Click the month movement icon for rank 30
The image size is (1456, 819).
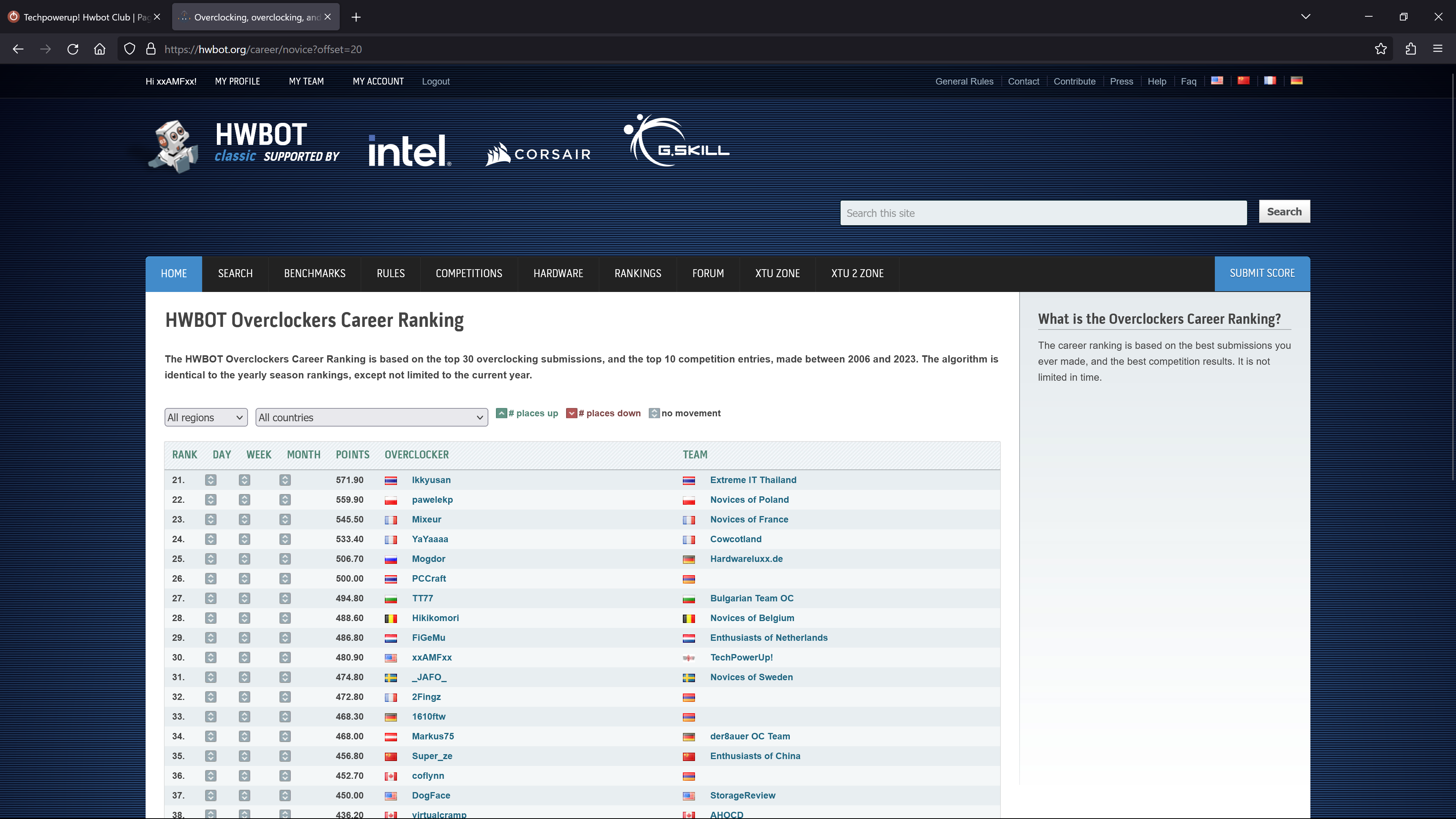pyautogui.click(x=285, y=657)
